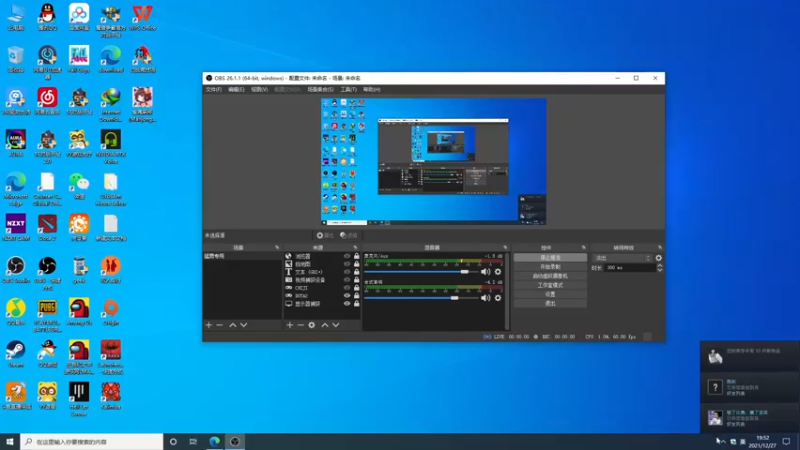Viewport: 800px width, 450px height.
Task: Click the OBS preview canvas thumbnail
Action: (434, 161)
